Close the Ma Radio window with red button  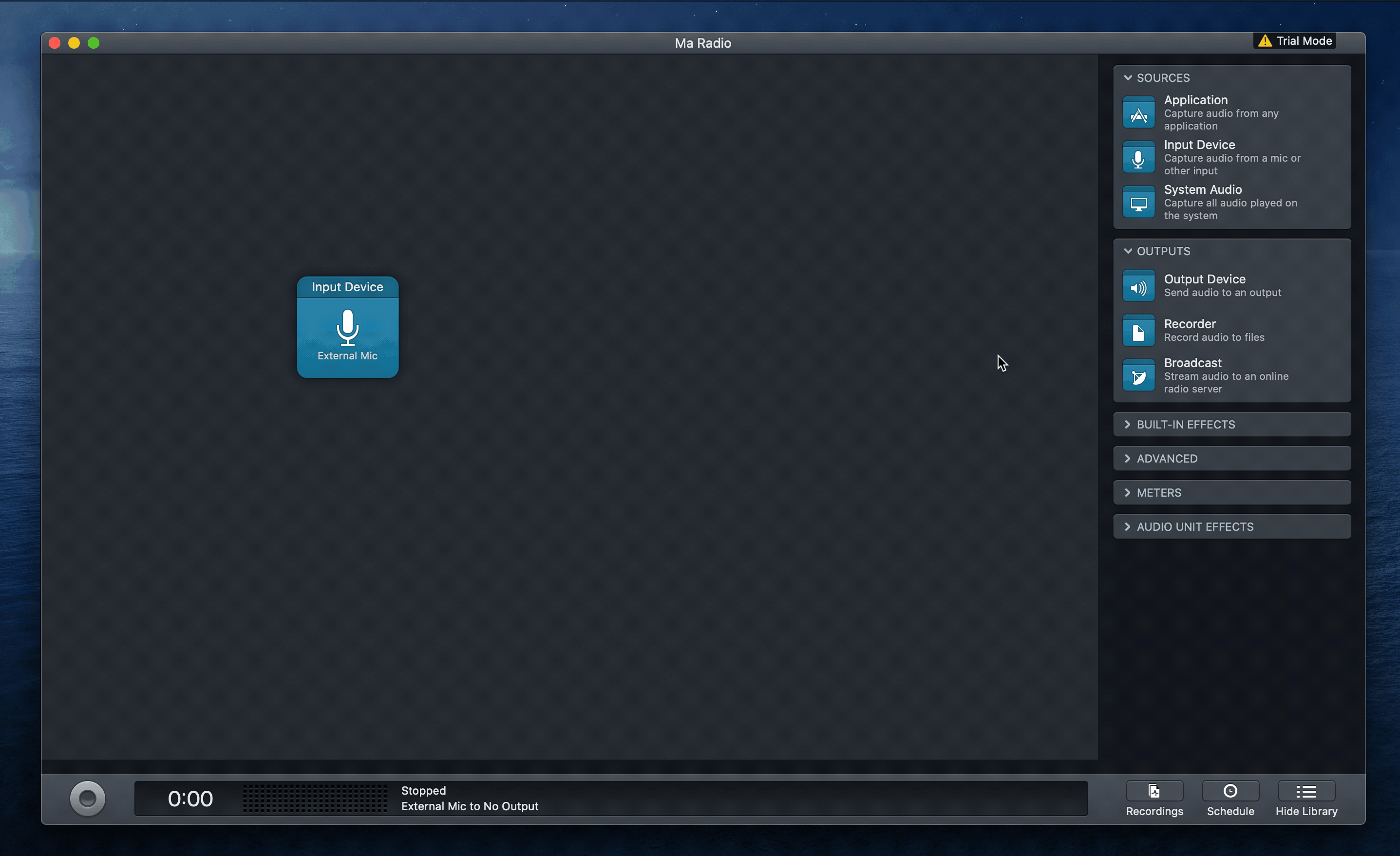pos(55,43)
